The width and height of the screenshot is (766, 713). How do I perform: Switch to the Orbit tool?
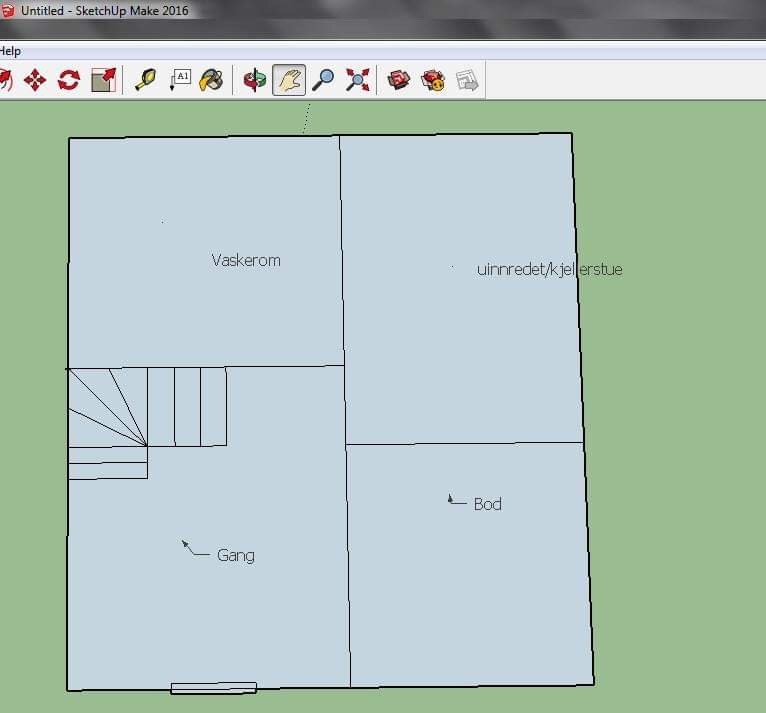click(x=256, y=80)
